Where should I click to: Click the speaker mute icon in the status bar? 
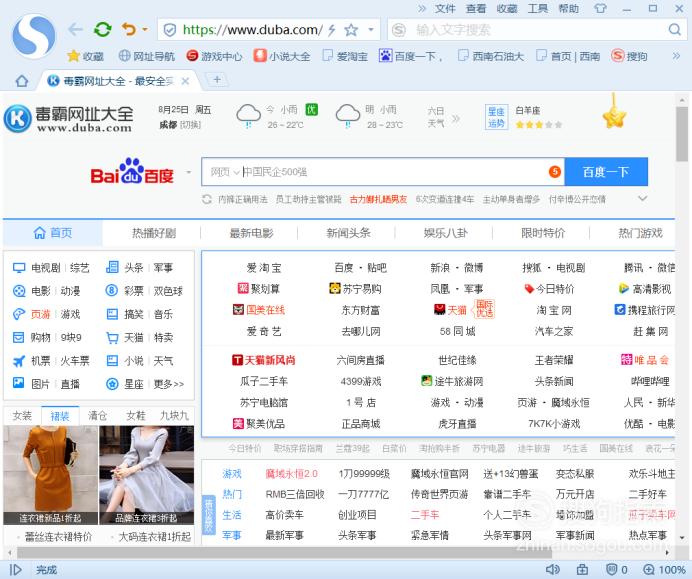coord(553,570)
